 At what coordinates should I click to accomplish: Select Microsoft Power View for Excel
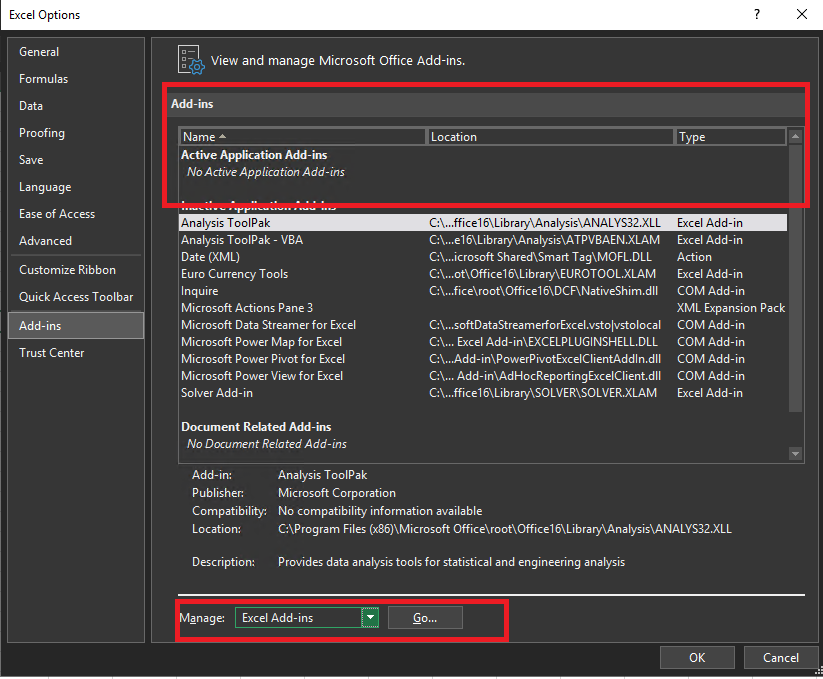pos(483,376)
